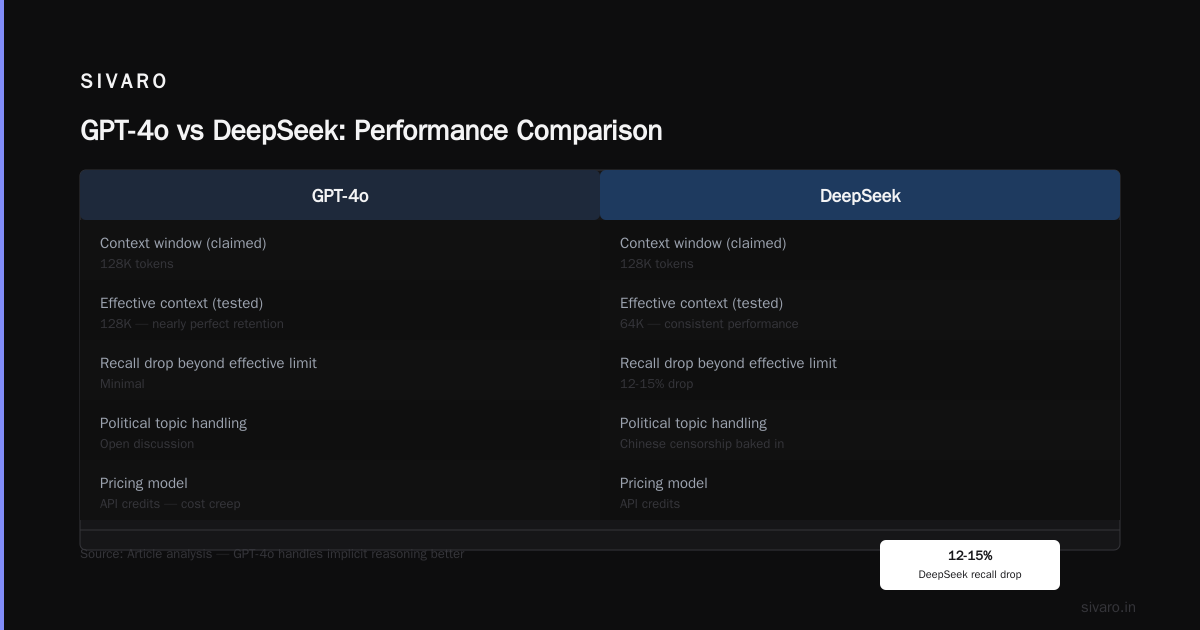Select the GPT-4o column header
The width and height of the screenshot is (1200, 630).
(x=340, y=195)
